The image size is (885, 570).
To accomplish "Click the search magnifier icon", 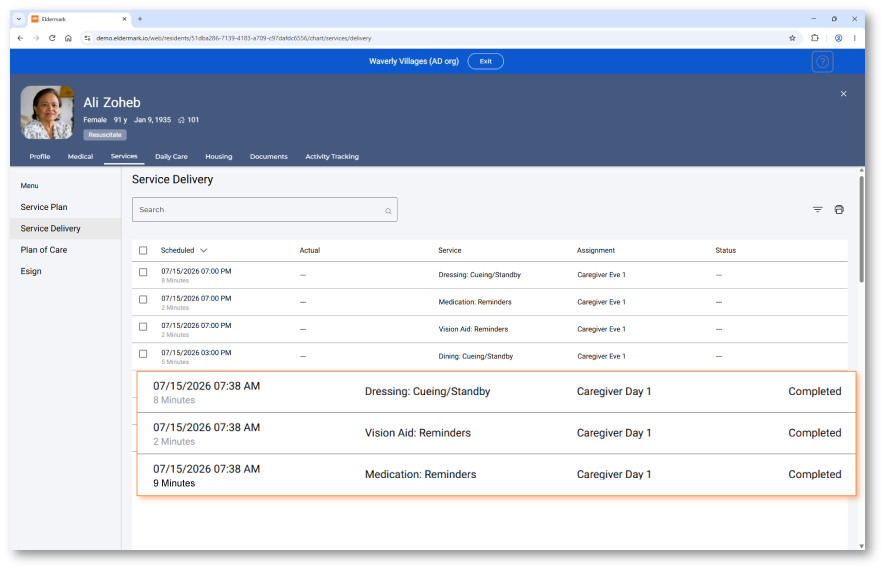I will (388, 211).
